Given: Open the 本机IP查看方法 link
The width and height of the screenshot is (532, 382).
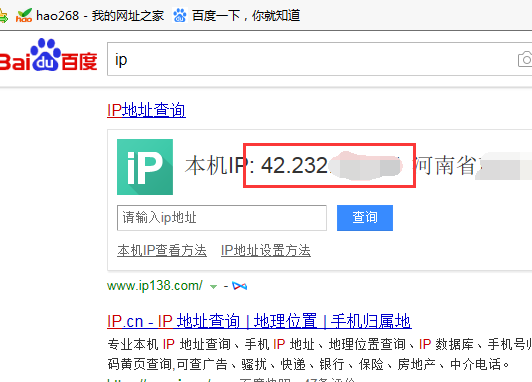Looking at the screenshot, I should pyautogui.click(x=162, y=250).
